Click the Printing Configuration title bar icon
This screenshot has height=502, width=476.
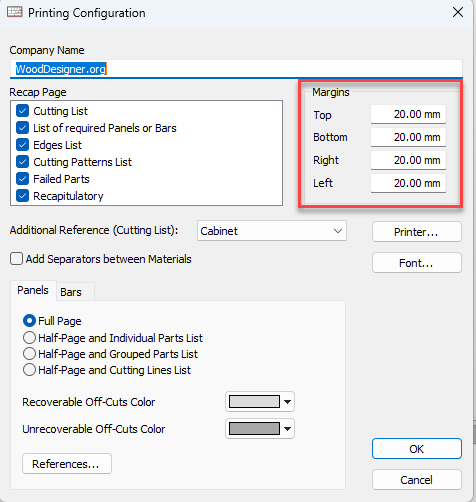(15, 12)
